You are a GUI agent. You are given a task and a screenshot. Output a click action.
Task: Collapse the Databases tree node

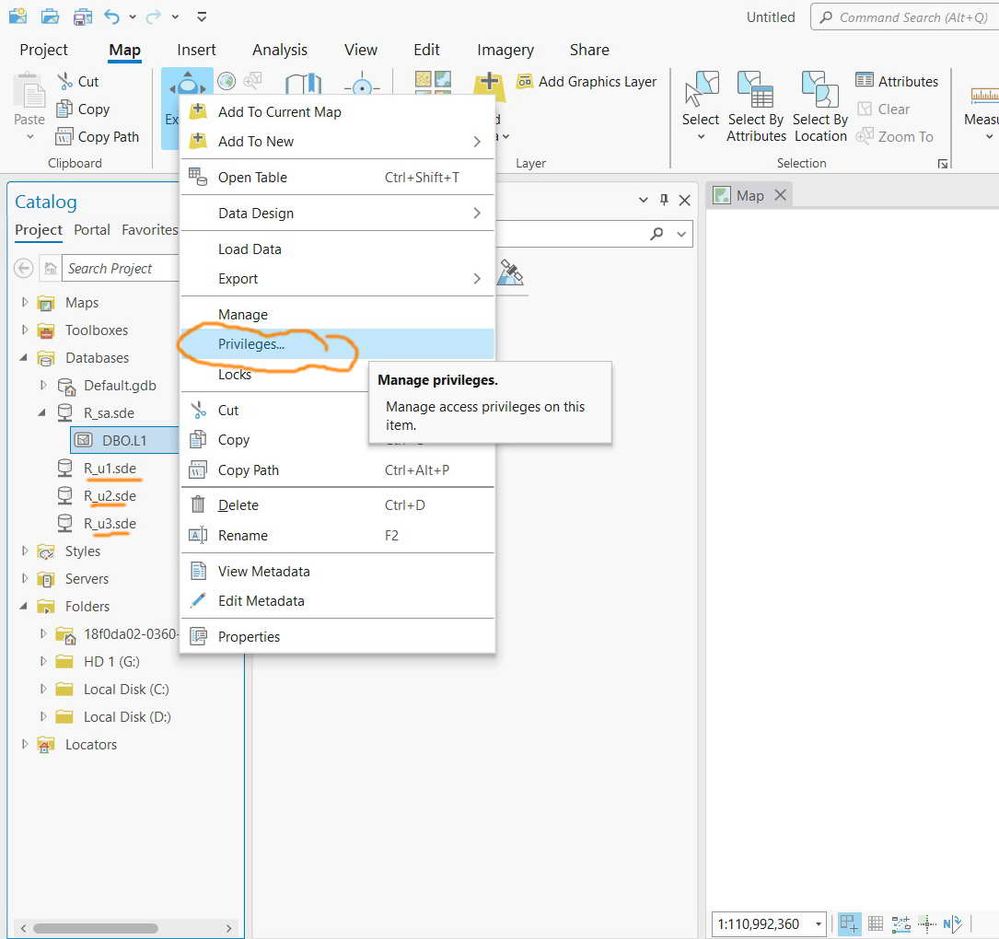[x=24, y=357]
